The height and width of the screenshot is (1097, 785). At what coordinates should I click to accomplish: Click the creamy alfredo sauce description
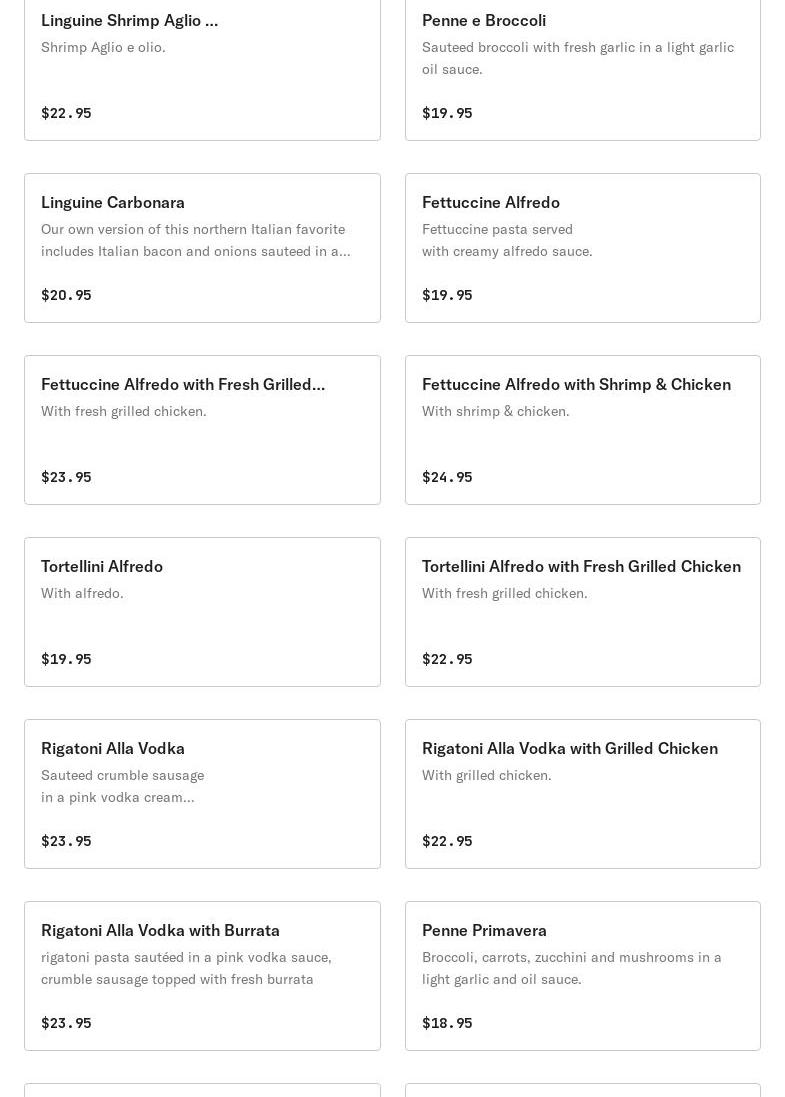pyautogui.click(x=506, y=240)
